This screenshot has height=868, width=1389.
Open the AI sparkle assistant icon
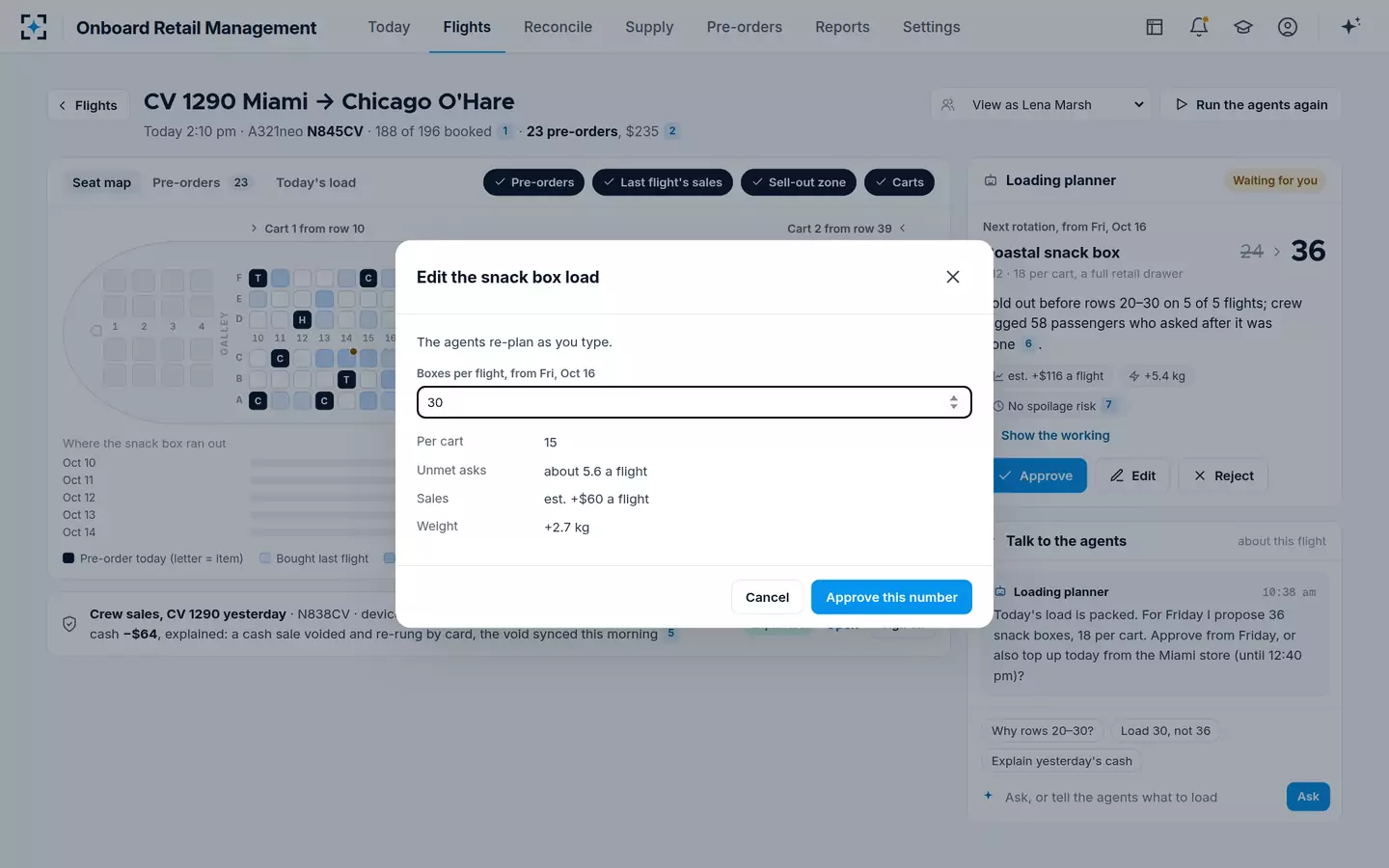1350,26
